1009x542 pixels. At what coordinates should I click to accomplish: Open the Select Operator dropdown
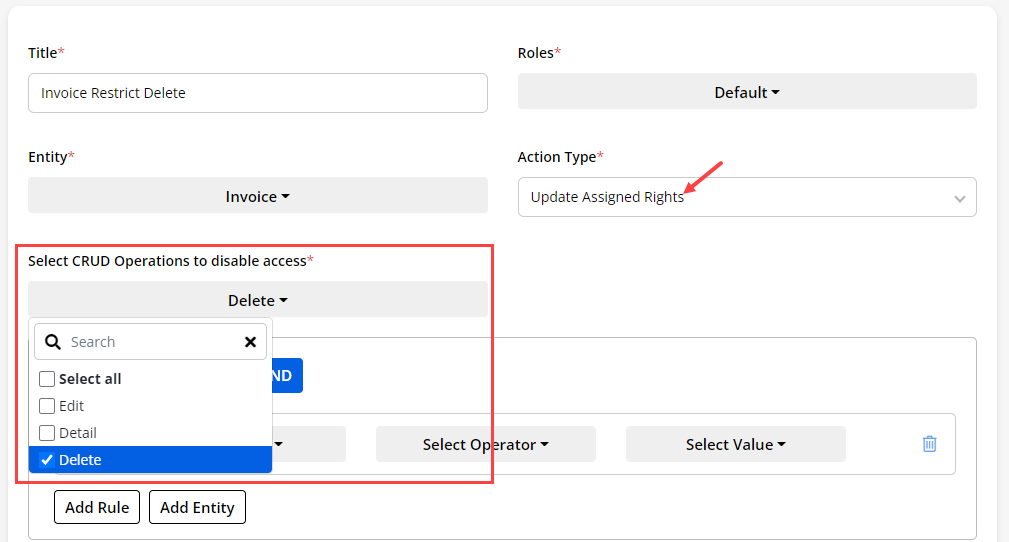485,444
